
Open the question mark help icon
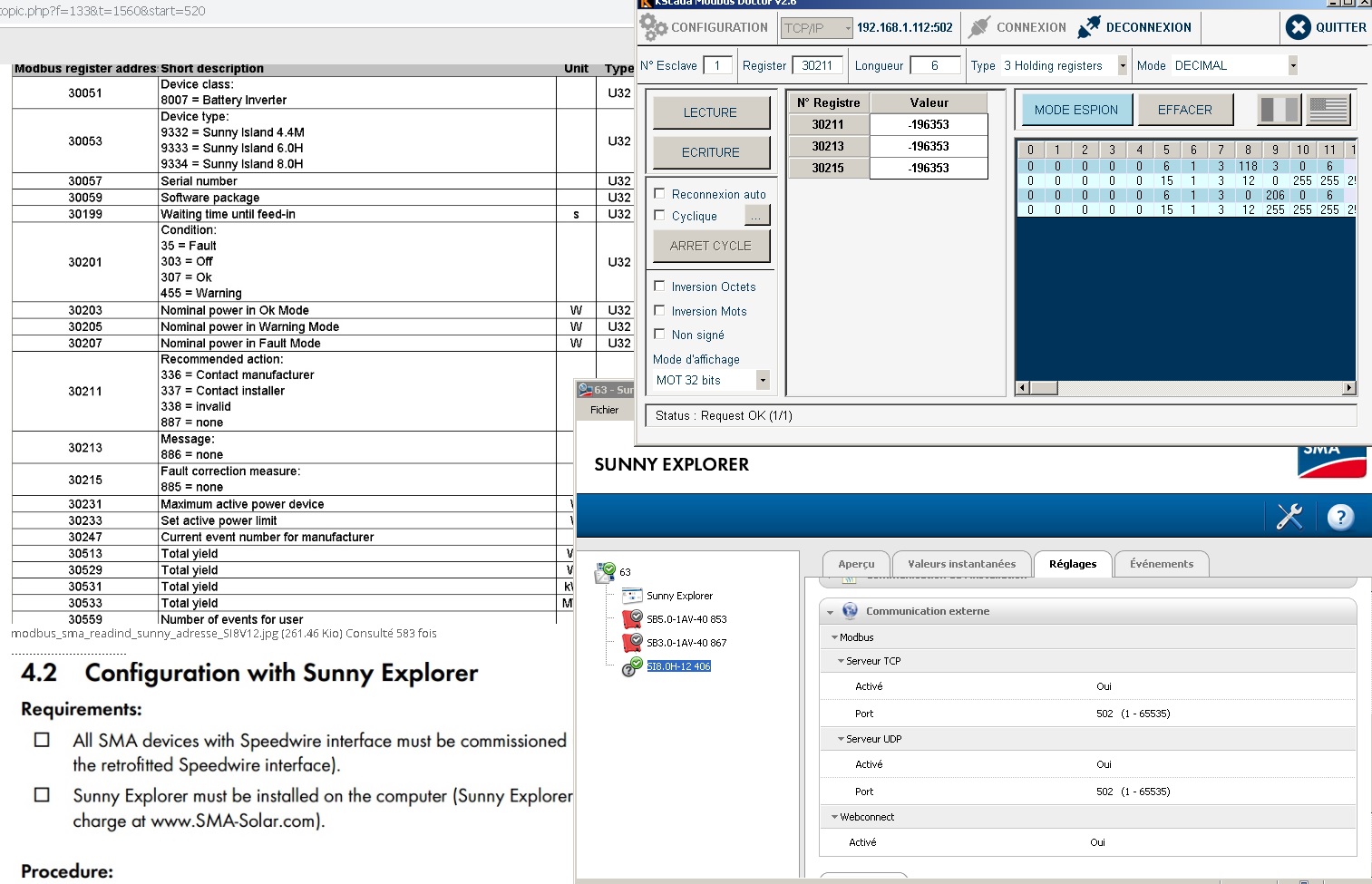coord(1340,517)
